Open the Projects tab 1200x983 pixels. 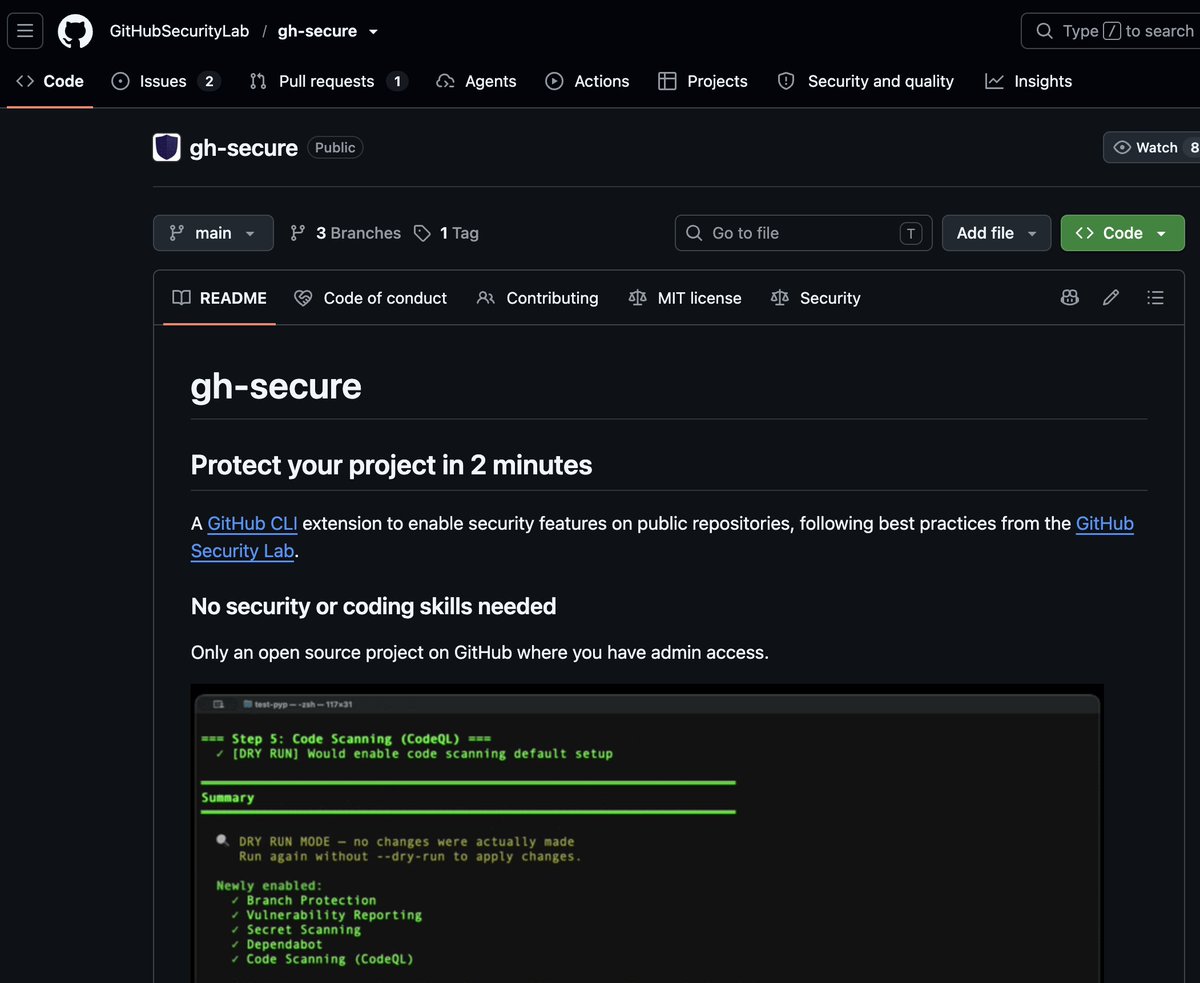(x=703, y=81)
